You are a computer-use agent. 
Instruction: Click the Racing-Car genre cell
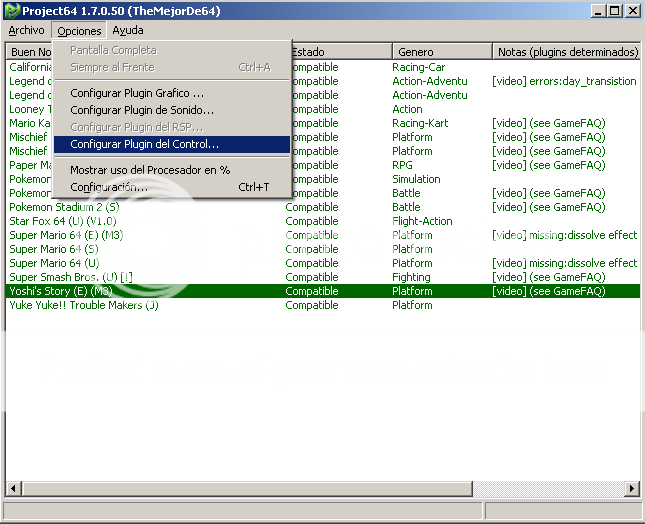[418, 67]
